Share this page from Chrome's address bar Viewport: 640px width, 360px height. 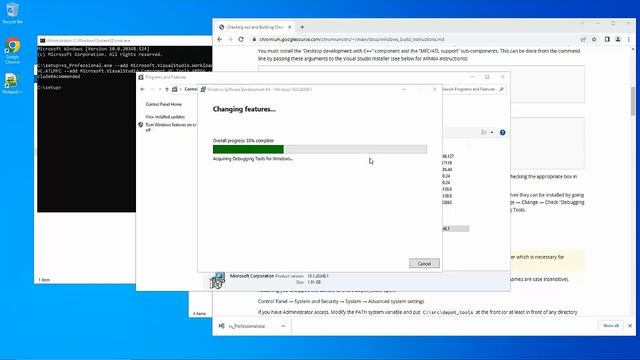point(583,39)
